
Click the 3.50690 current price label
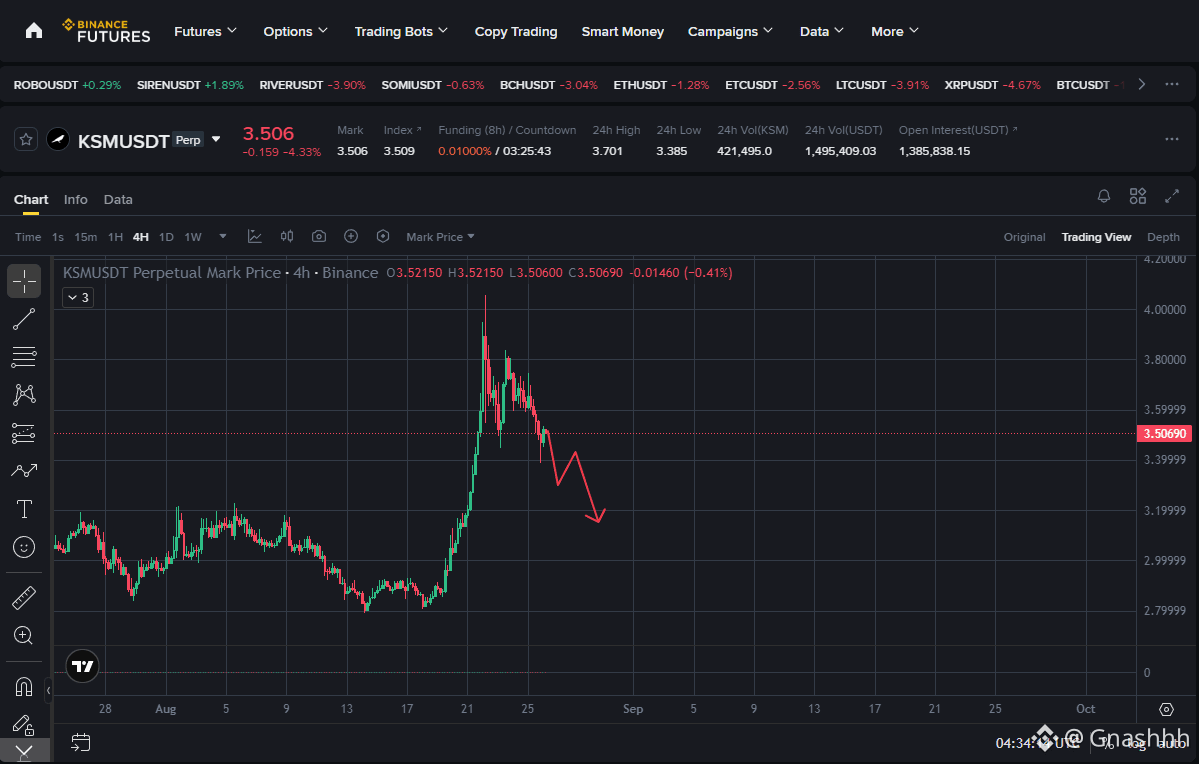1164,434
